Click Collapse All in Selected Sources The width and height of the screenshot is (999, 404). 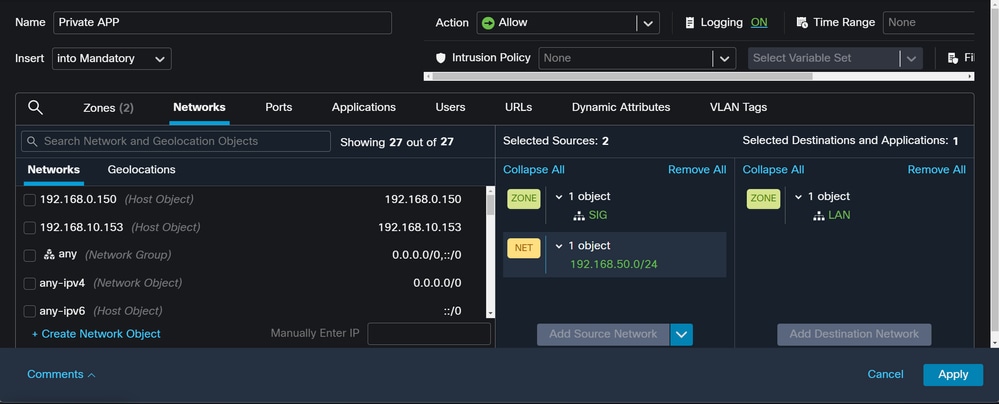pyautogui.click(x=534, y=170)
